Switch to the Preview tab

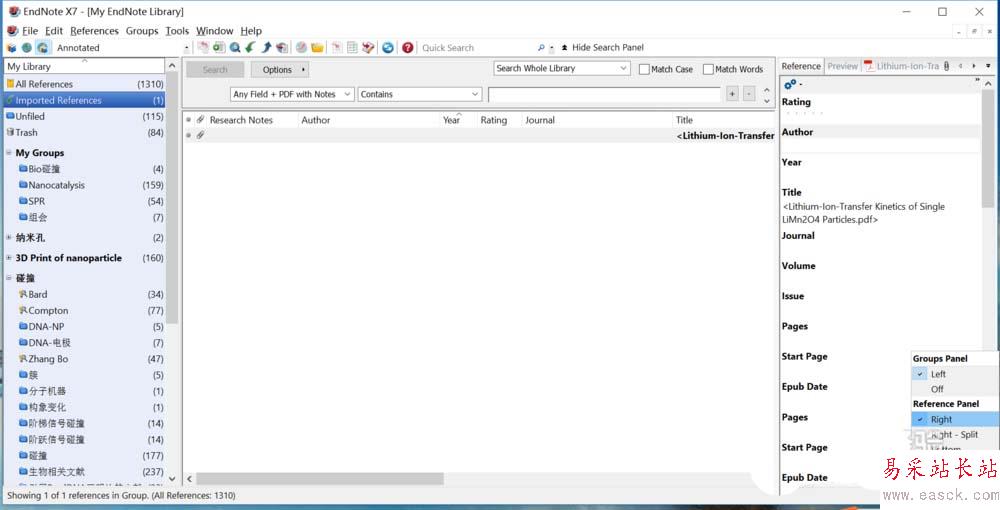click(x=842, y=66)
